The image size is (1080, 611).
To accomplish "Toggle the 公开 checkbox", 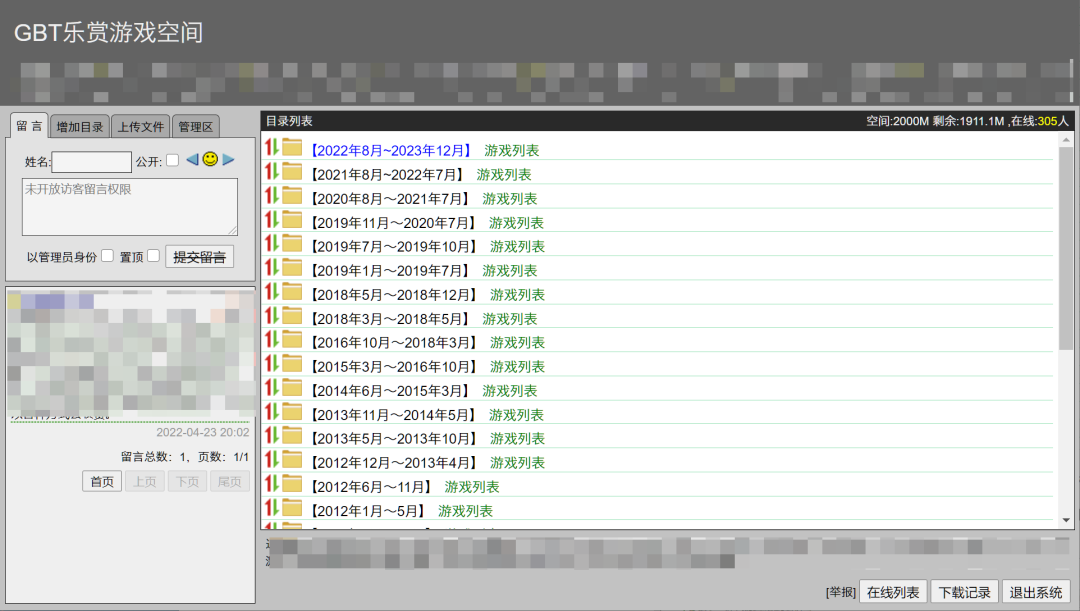I will pos(172,160).
